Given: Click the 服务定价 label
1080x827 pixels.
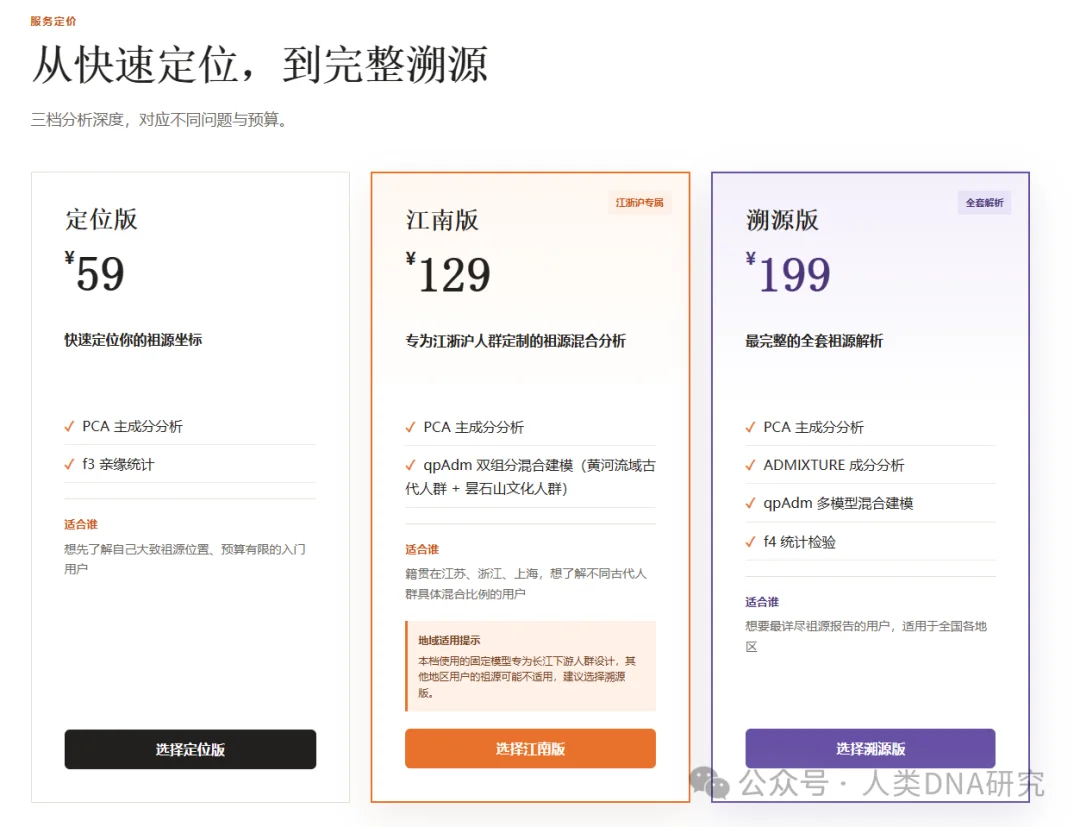Looking at the screenshot, I should pos(53,21).
